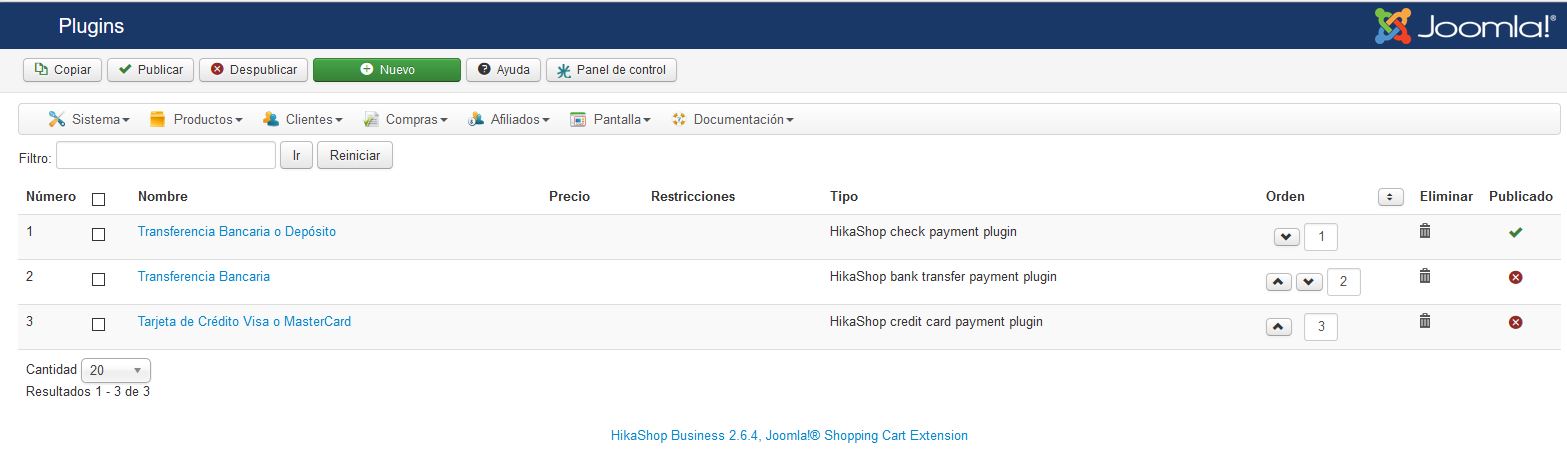Click the Resultados 1 - 3 de 3 text
This screenshot has height=458, width=1567.
[88, 392]
